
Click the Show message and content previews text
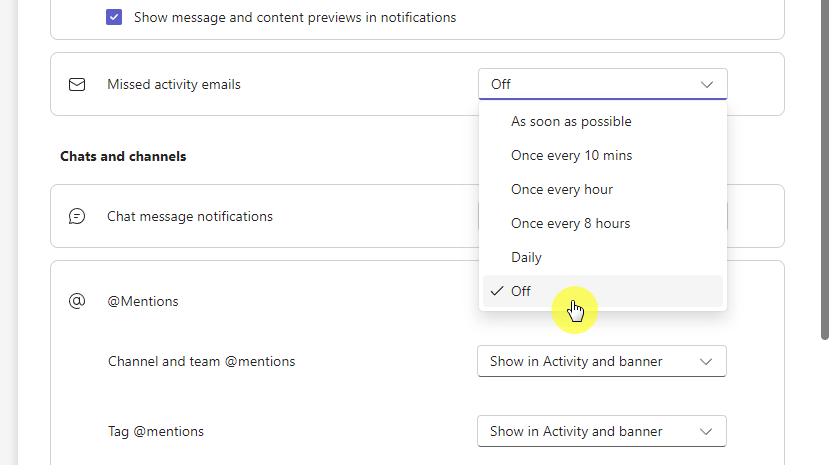(x=295, y=18)
